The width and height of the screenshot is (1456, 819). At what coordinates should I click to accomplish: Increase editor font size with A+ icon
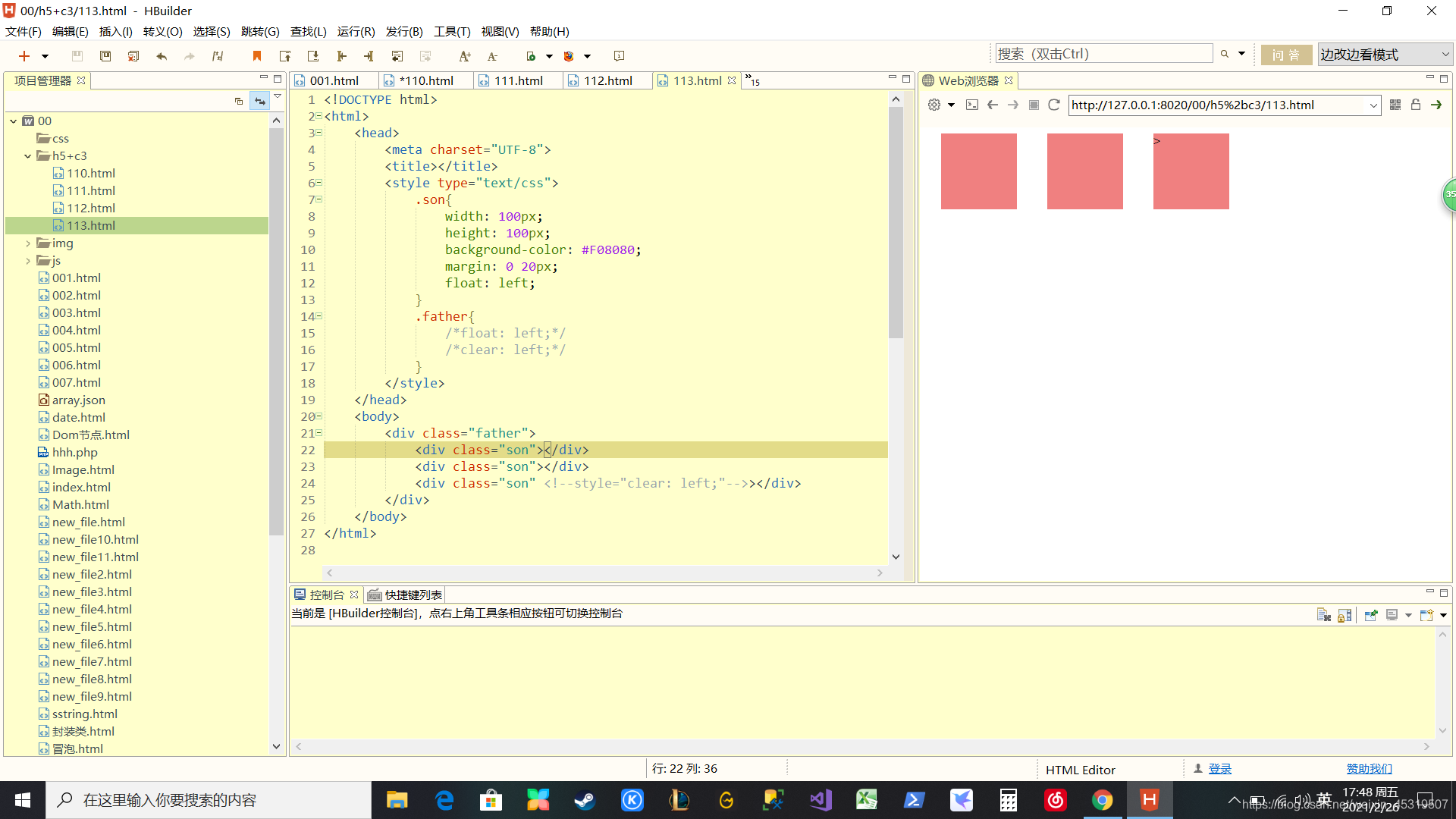point(464,56)
